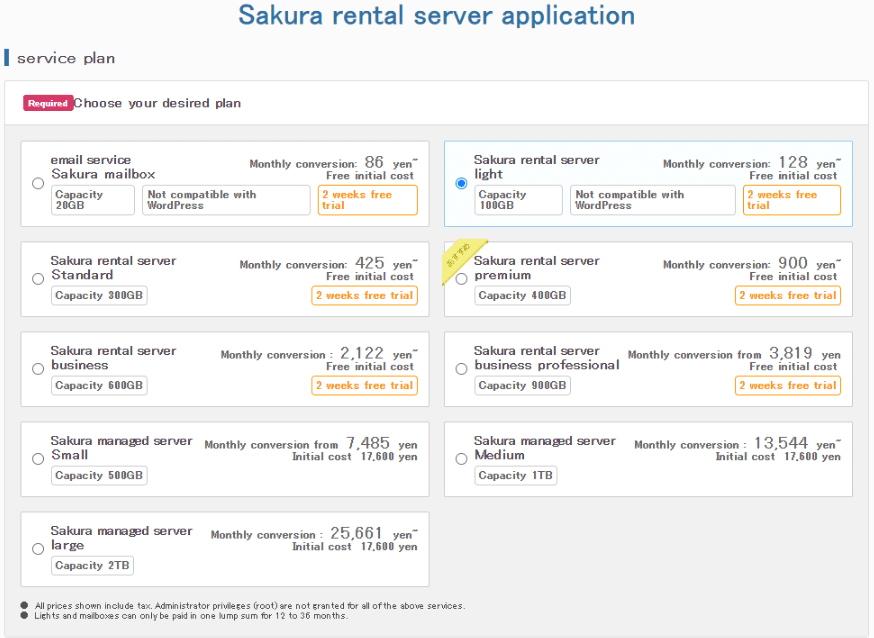Click the All prices shown include tax note
Screen dimensions: 874x638
tap(250, 606)
